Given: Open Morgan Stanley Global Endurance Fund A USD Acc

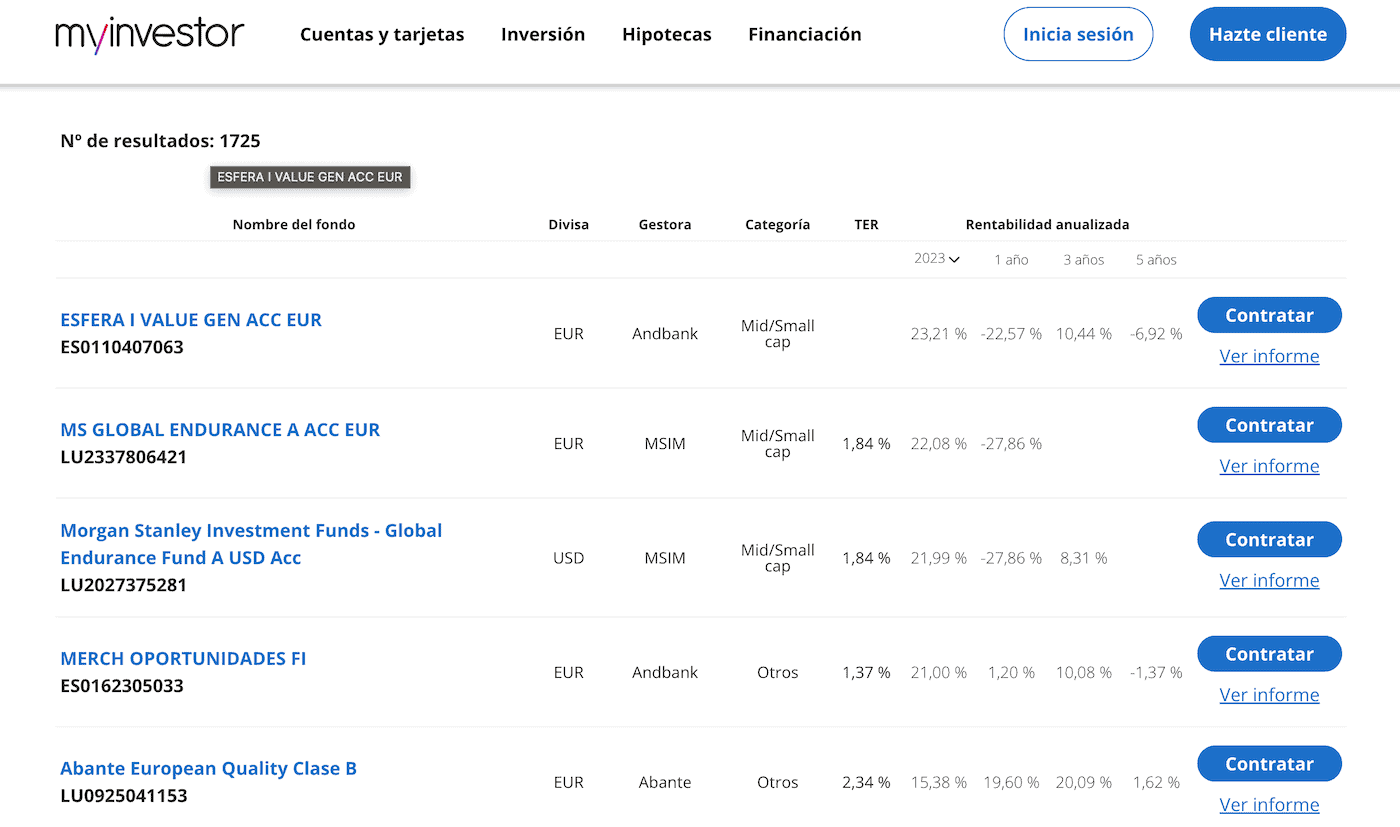Looking at the screenshot, I should point(251,544).
